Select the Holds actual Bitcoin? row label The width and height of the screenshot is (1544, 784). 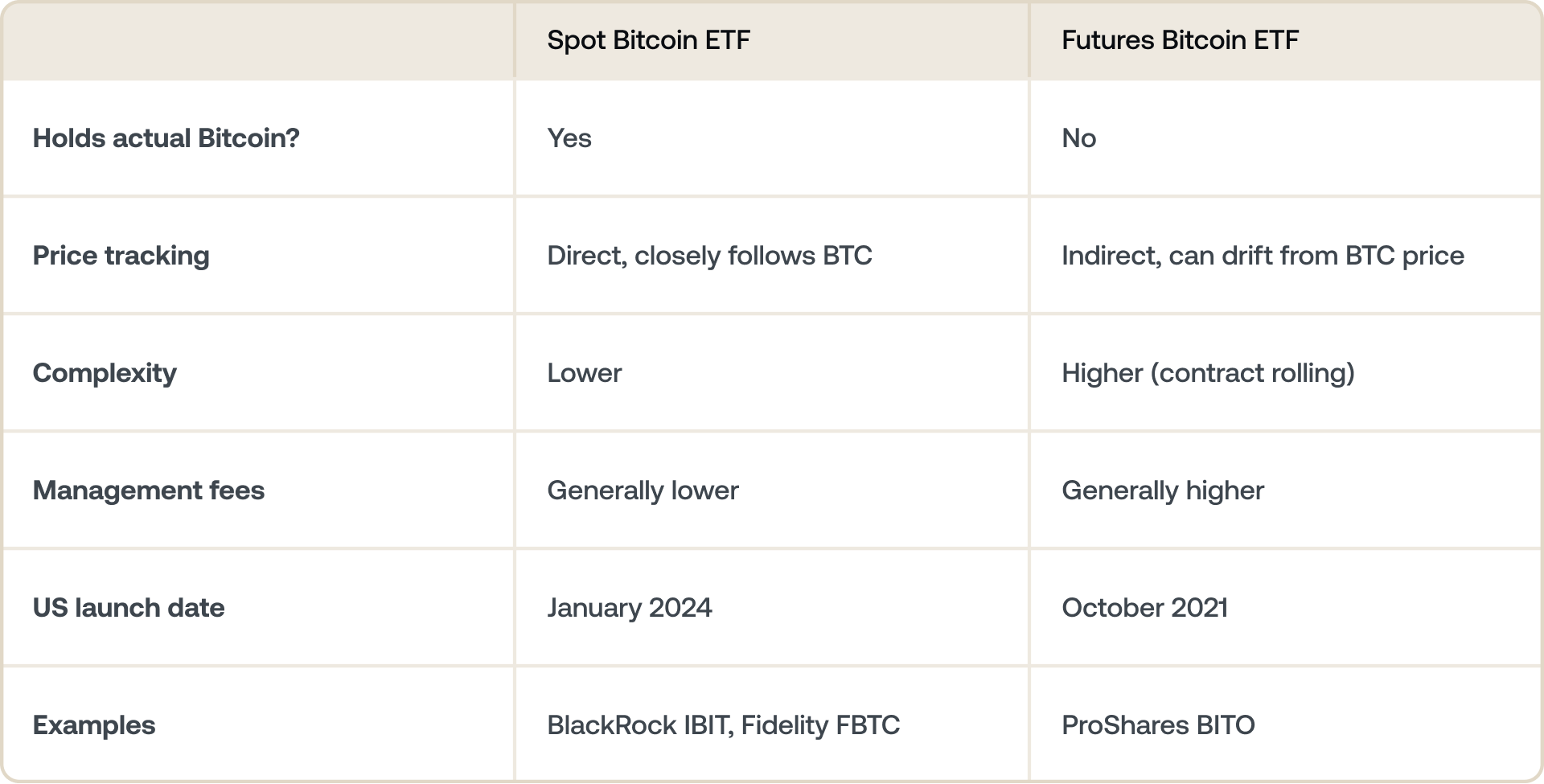click(166, 138)
